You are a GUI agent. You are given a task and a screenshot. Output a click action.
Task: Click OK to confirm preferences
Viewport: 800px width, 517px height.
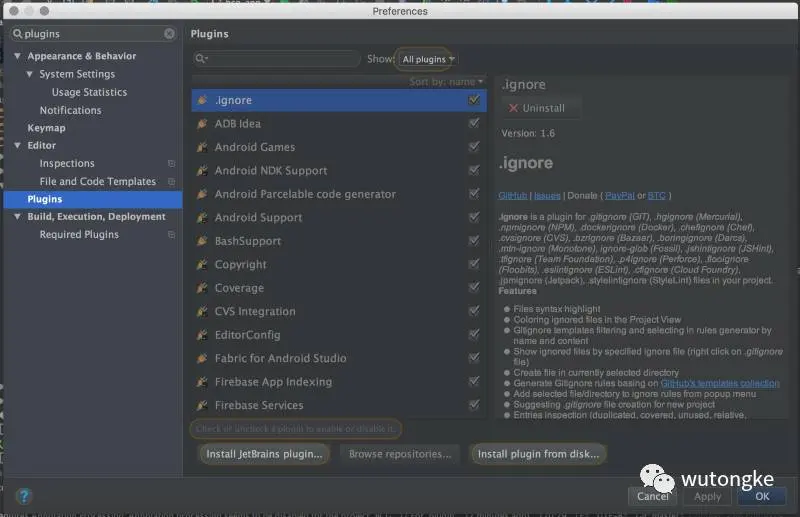(x=762, y=496)
